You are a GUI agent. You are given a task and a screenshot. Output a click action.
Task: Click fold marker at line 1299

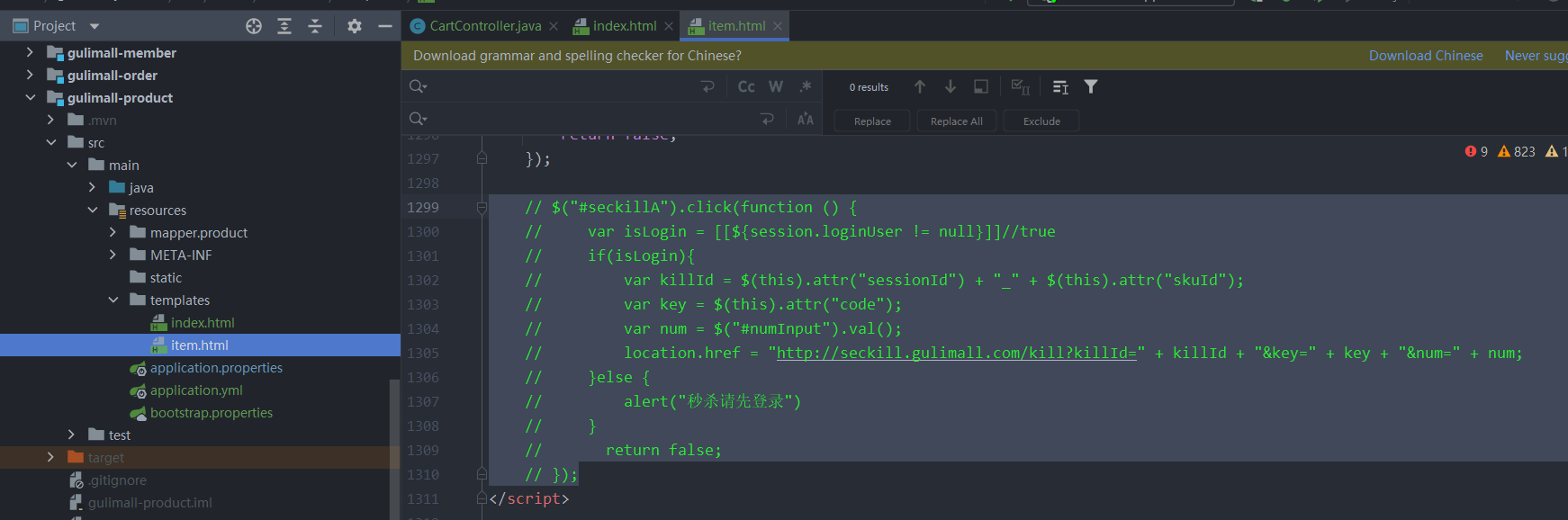pyautogui.click(x=482, y=208)
